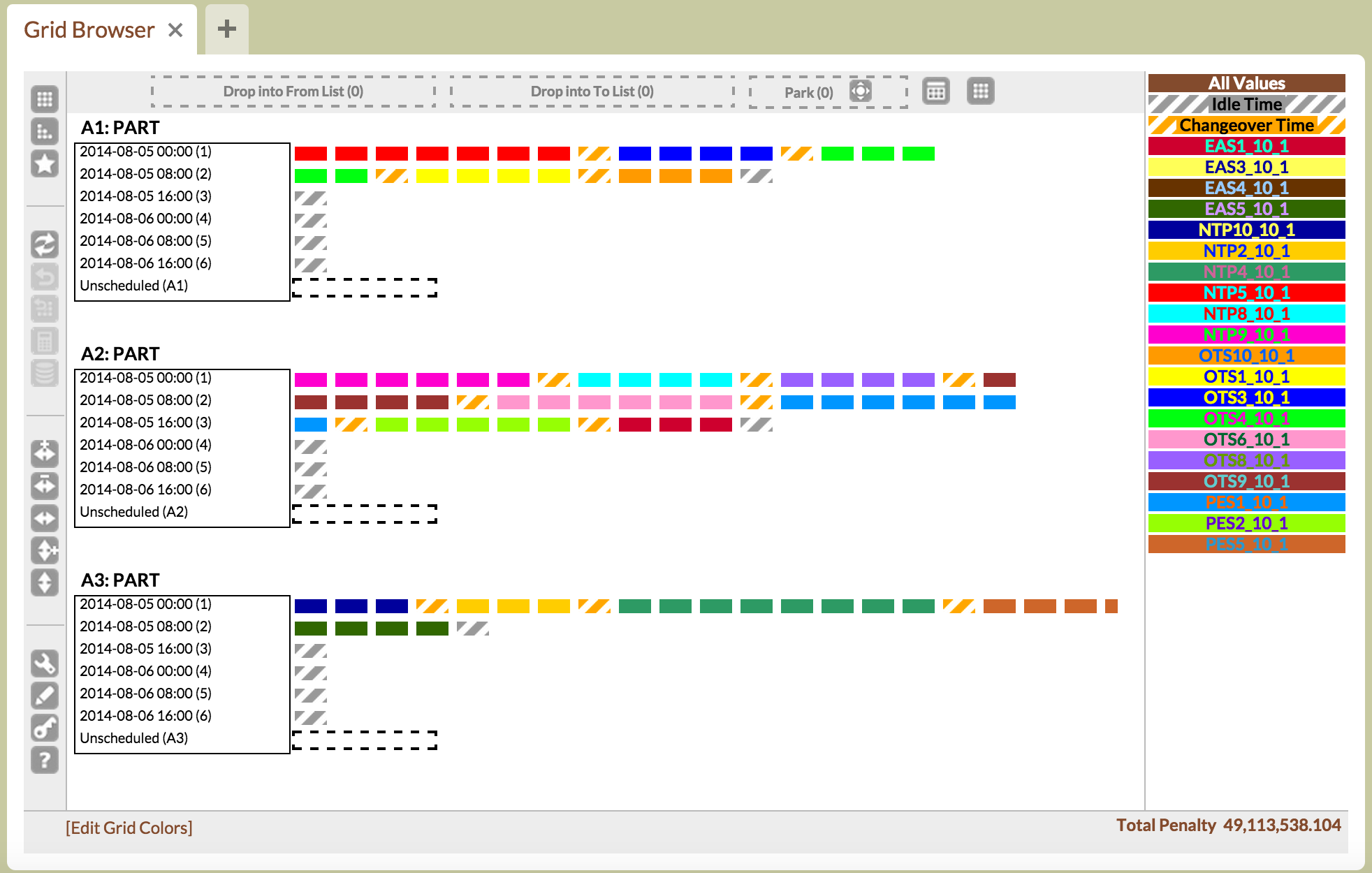Select the Idle Time legend entry
This screenshot has width=1372, height=873.
[1246, 104]
